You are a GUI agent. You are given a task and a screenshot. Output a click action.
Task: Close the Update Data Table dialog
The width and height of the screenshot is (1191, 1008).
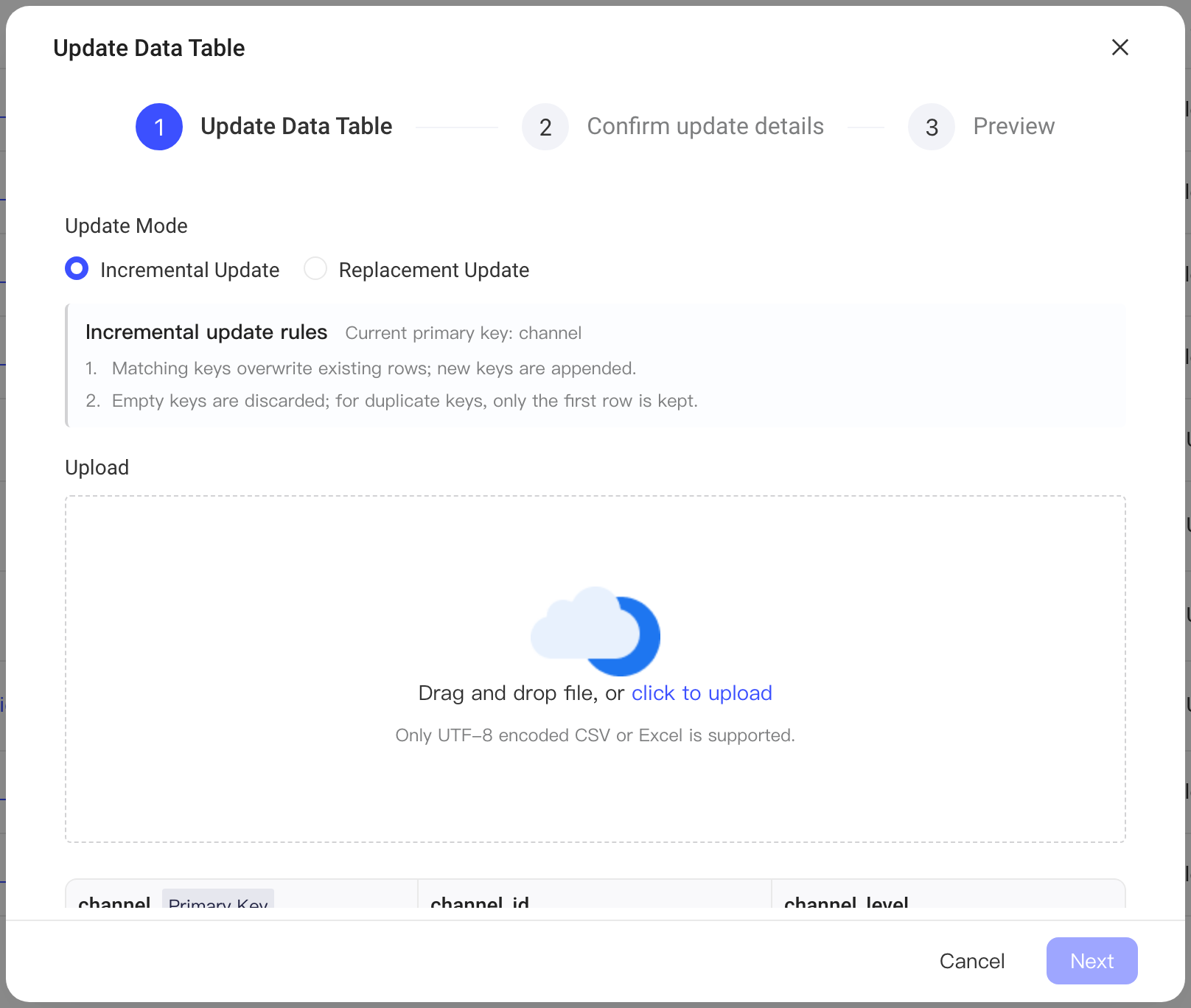point(1120,47)
